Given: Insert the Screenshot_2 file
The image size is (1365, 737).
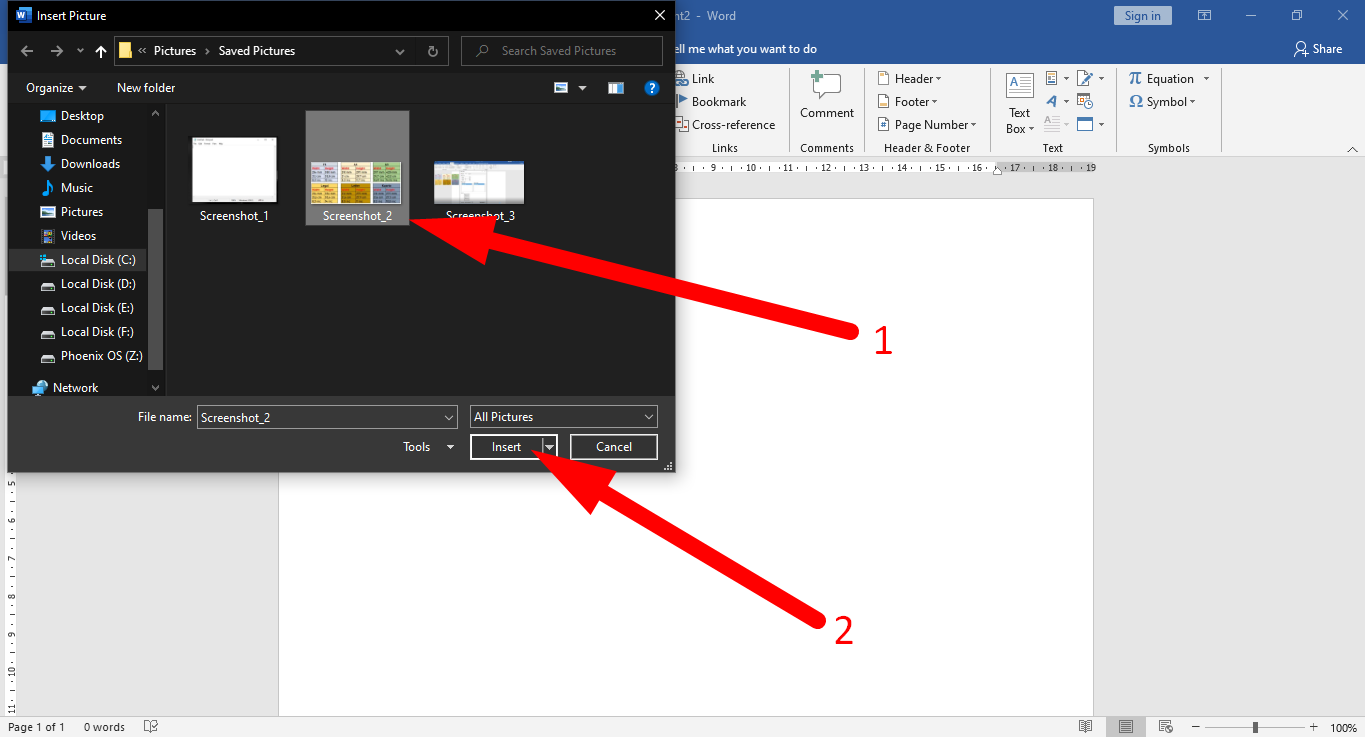Looking at the screenshot, I should (x=505, y=446).
